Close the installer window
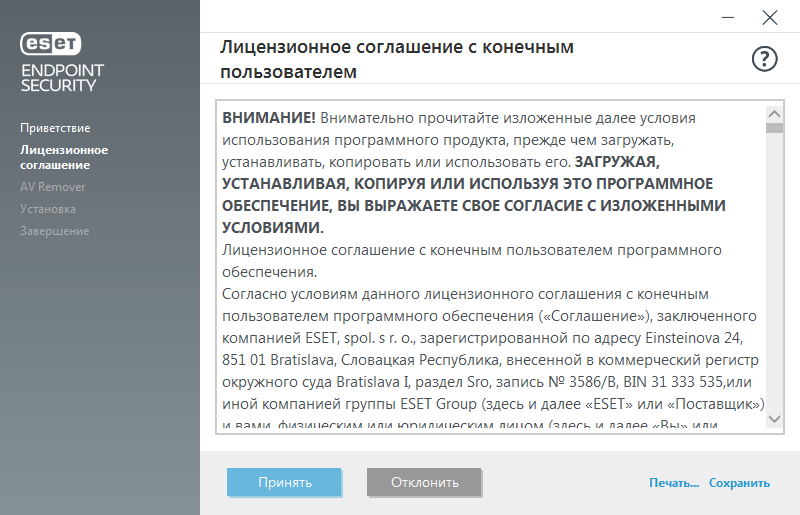 pos(769,17)
